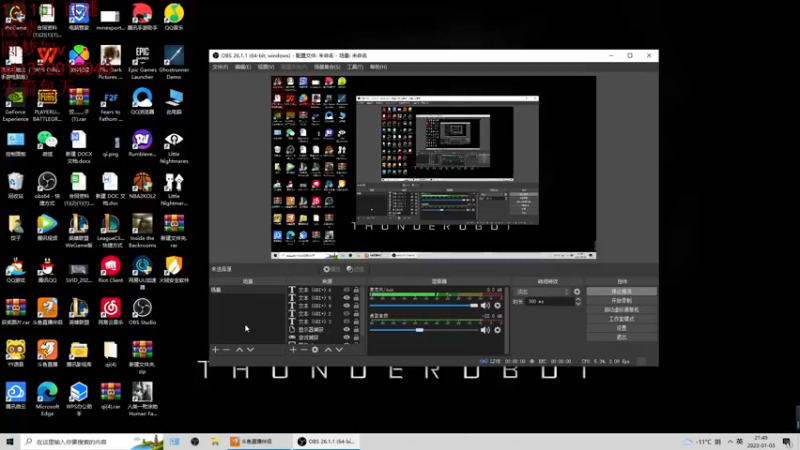Open the Tools menu in OBS
The image size is (800, 450).
[355, 67]
